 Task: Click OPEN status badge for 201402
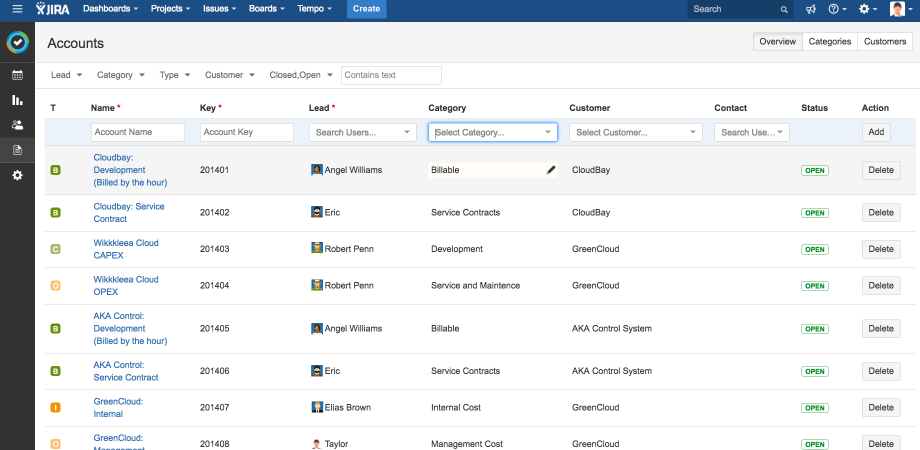(x=814, y=213)
